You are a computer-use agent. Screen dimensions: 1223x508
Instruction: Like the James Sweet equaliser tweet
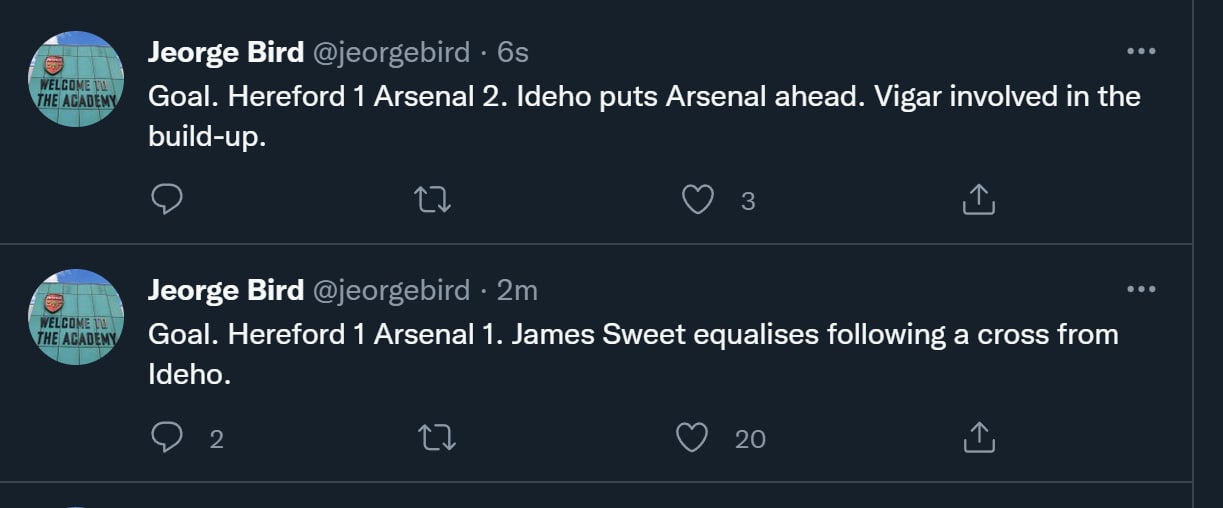tap(692, 438)
